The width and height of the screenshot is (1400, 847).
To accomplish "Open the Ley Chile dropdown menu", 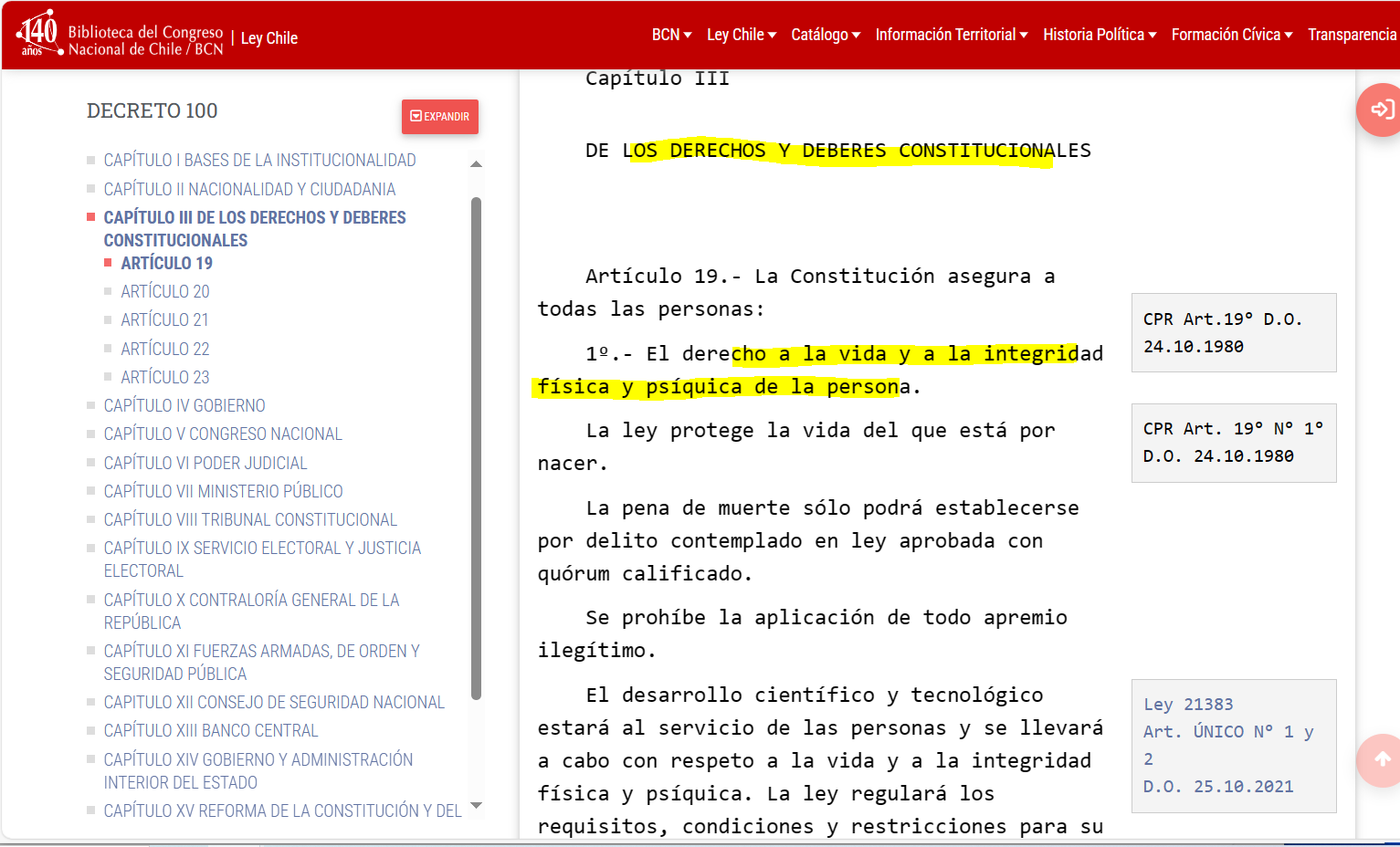I will [x=742, y=35].
